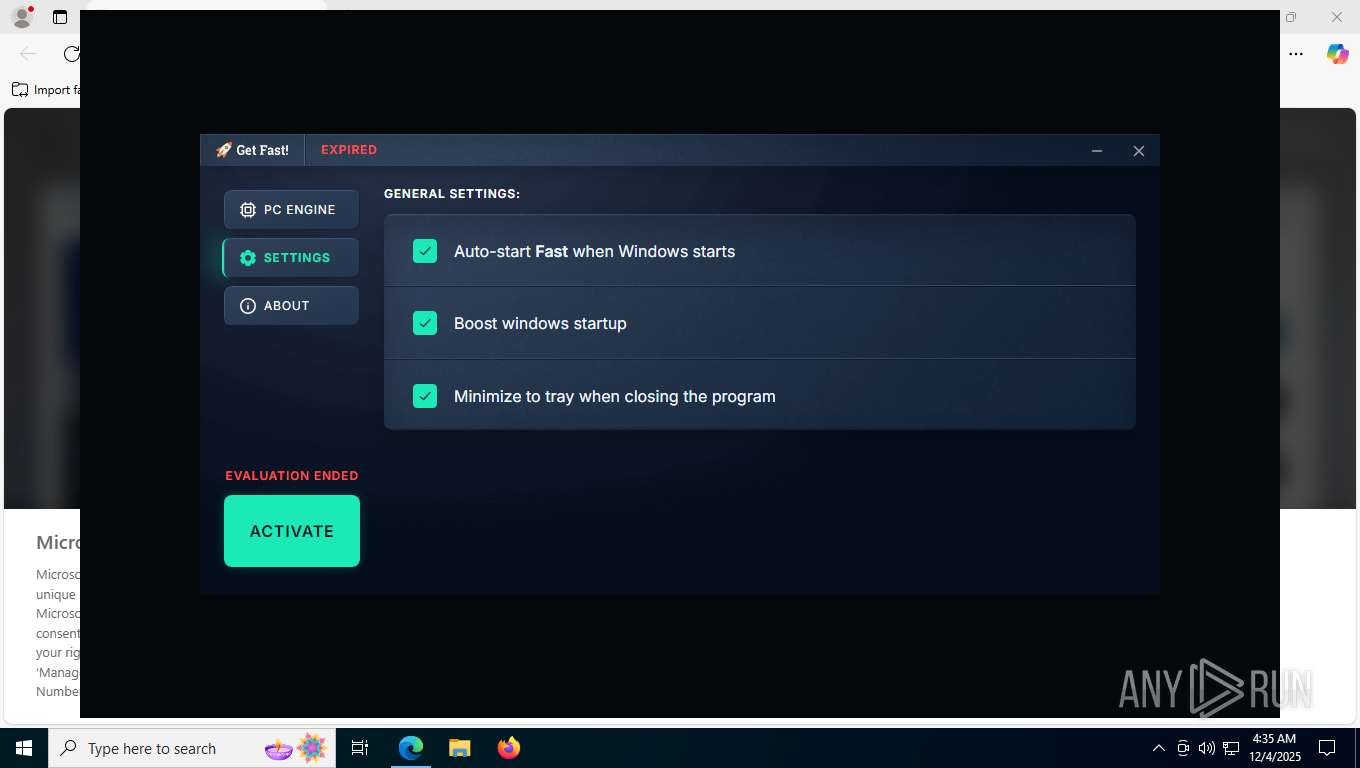The image size is (1360, 768).
Task: Launch Microsoft Edge from taskbar
Action: click(x=411, y=748)
